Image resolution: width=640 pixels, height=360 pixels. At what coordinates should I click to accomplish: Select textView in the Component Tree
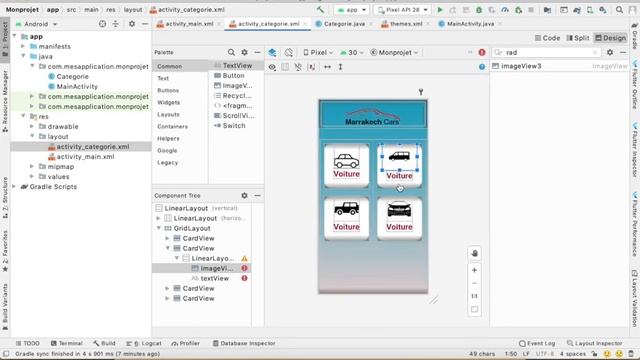(x=215, y=278)
